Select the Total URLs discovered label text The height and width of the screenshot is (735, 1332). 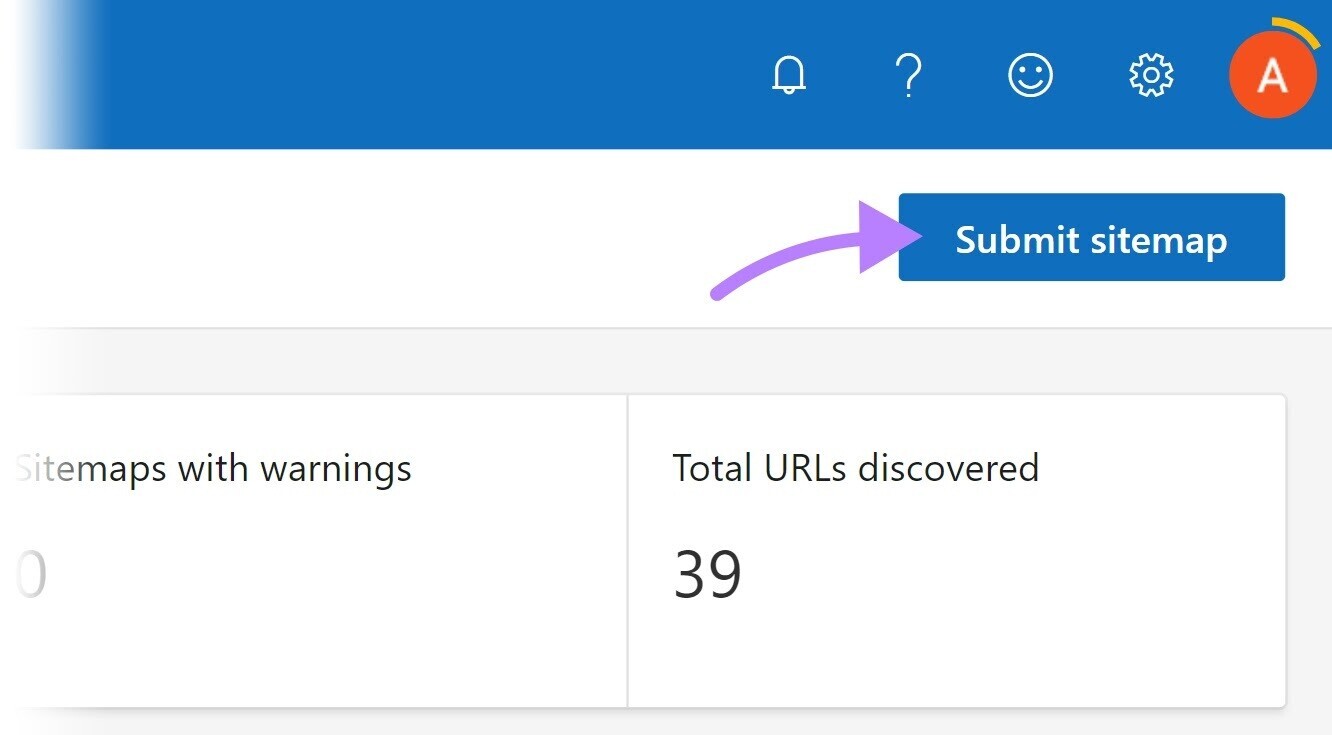(x=857, y=467)
